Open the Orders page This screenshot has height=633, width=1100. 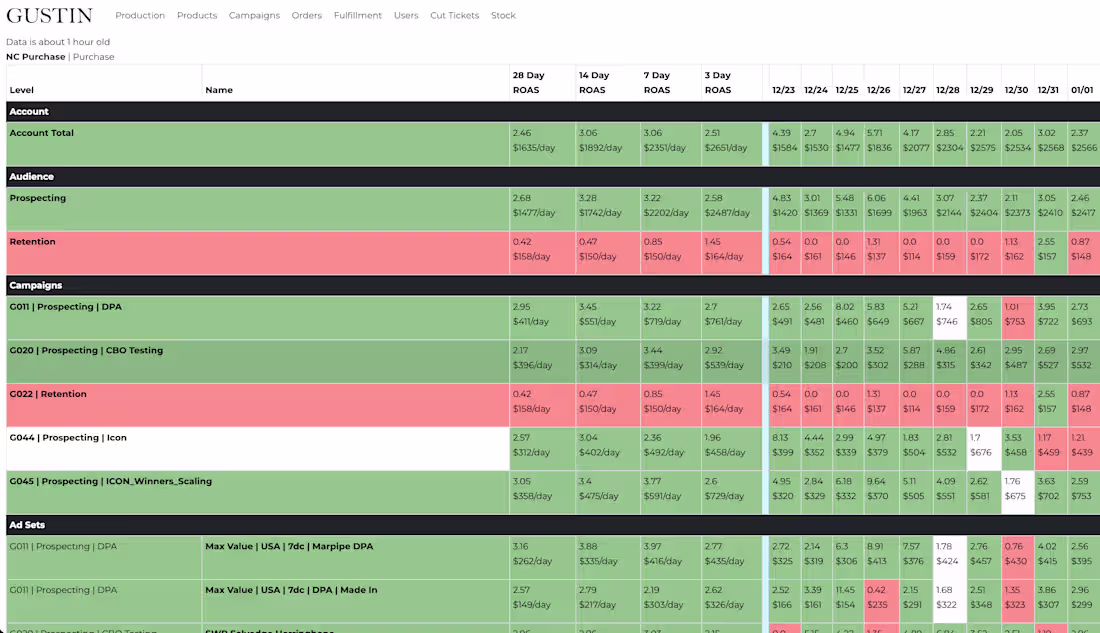pos(307,15)
